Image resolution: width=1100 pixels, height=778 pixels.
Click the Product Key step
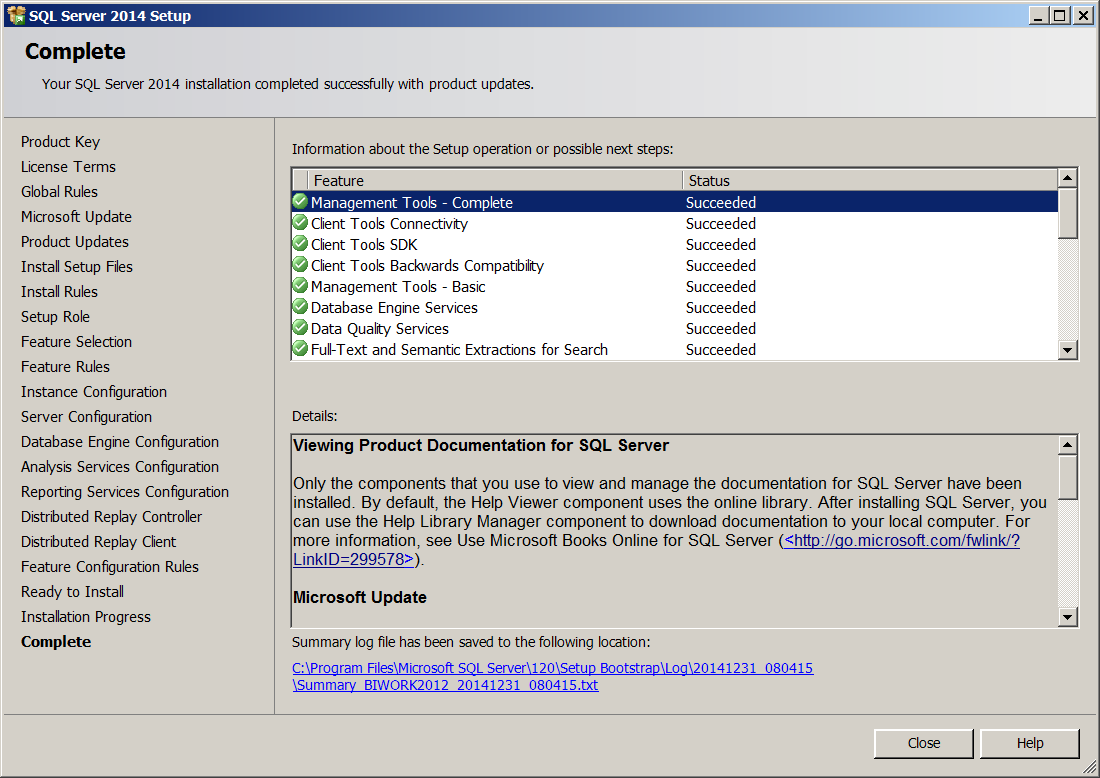(x=60, y=142)
